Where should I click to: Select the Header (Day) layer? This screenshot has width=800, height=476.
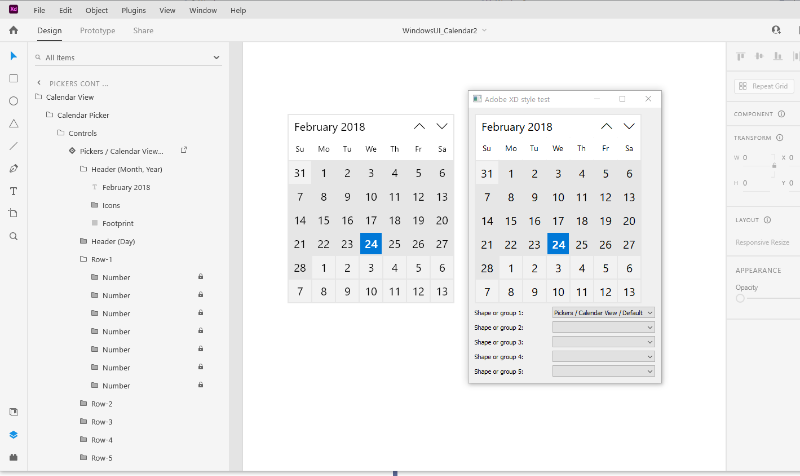[113, 241]
